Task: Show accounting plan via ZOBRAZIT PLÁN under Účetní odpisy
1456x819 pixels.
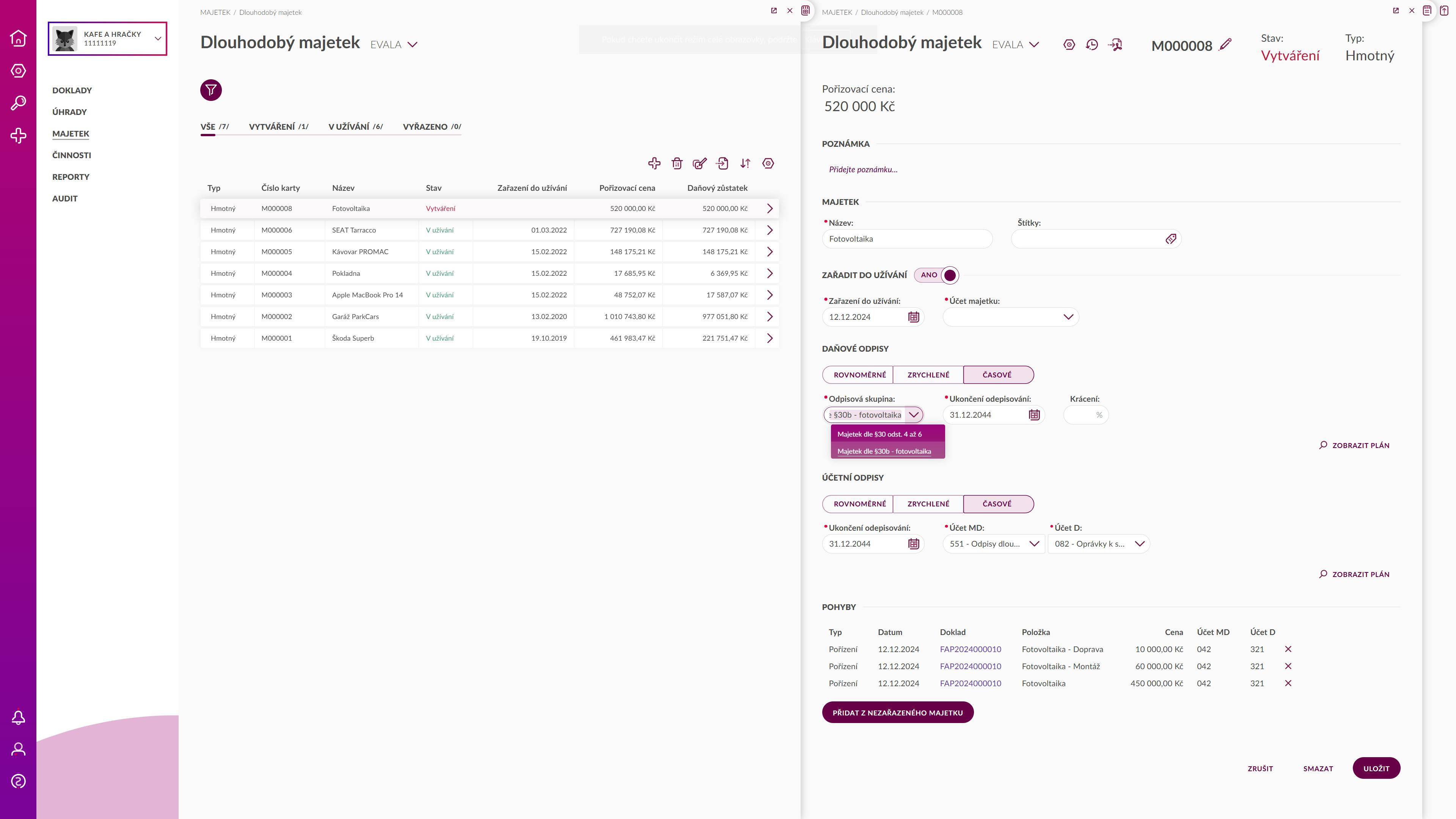Action: [x=1354, y=574]
